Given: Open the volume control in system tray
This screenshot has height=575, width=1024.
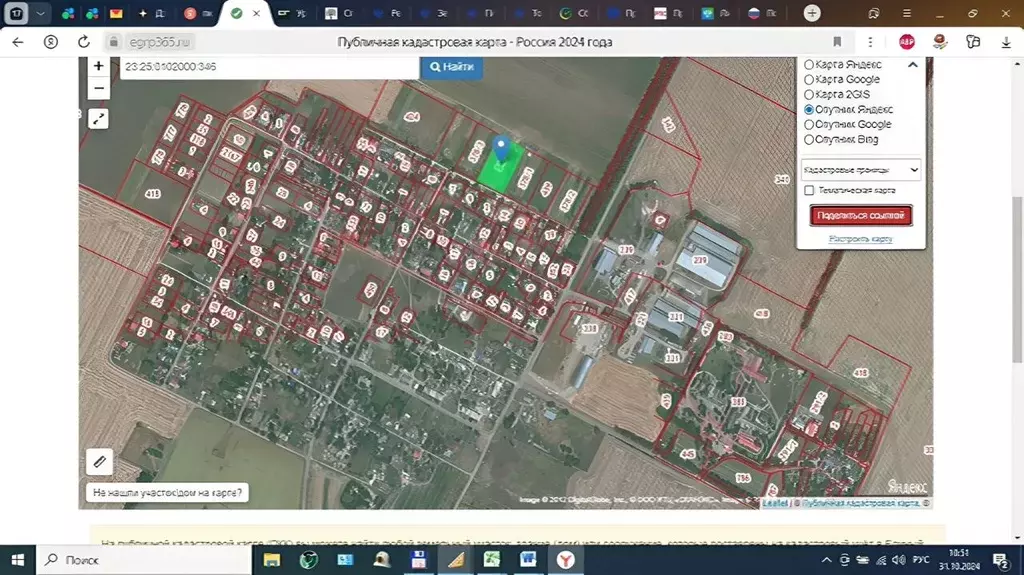Looking at the screenshot, I should 899,560.
